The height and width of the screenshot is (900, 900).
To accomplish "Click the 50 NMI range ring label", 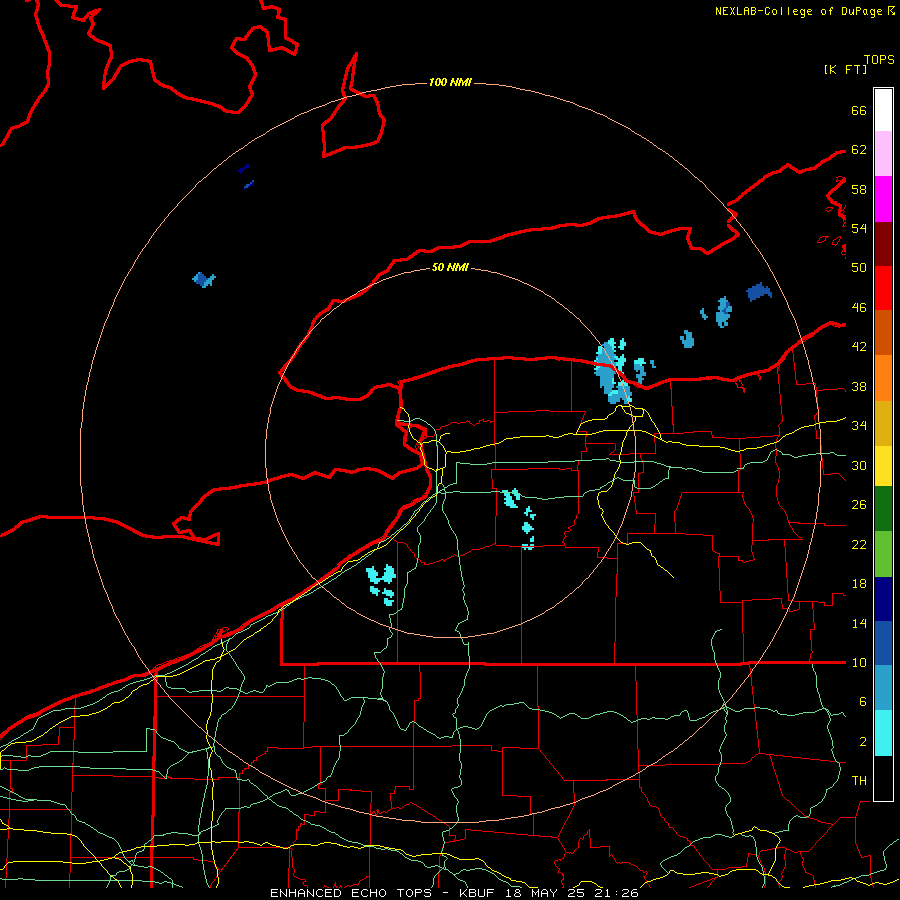I will click(x=450, y=267).
